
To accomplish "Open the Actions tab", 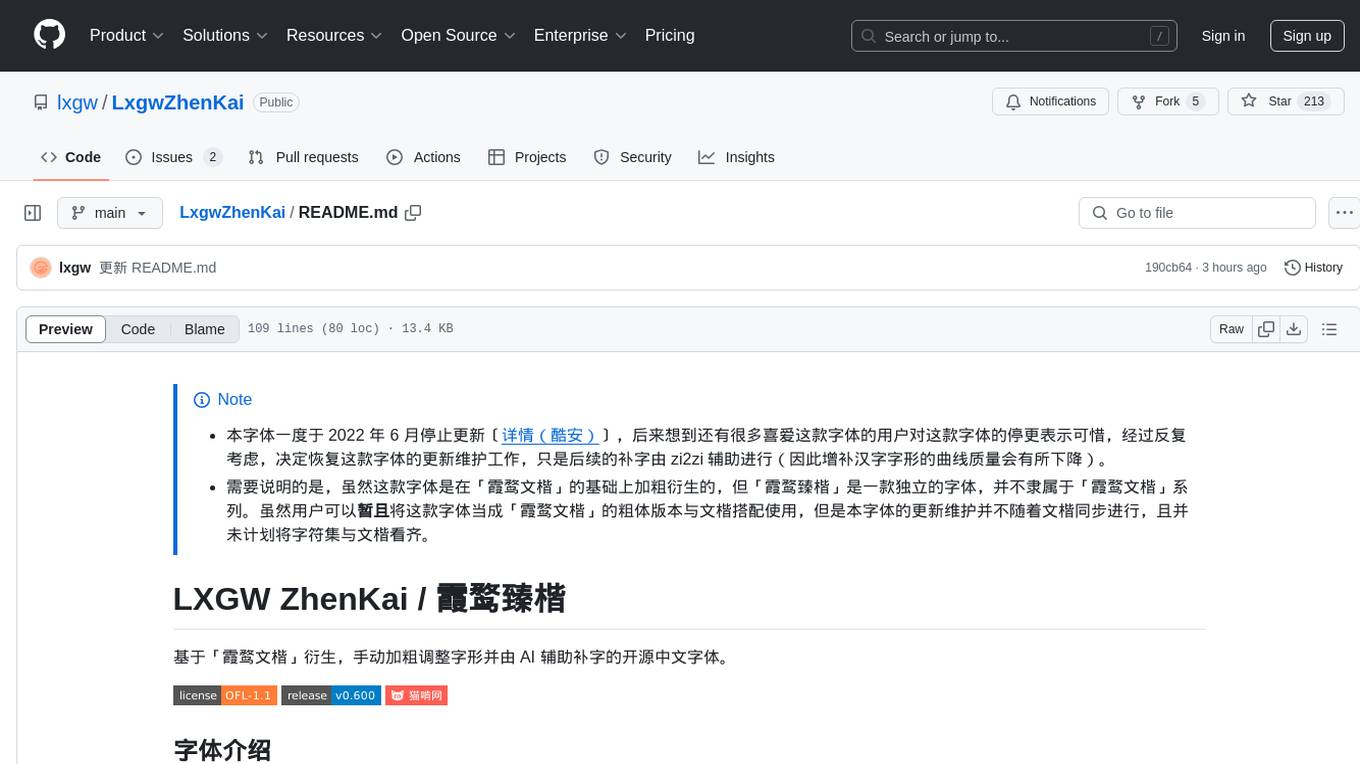I will point(423,157).
